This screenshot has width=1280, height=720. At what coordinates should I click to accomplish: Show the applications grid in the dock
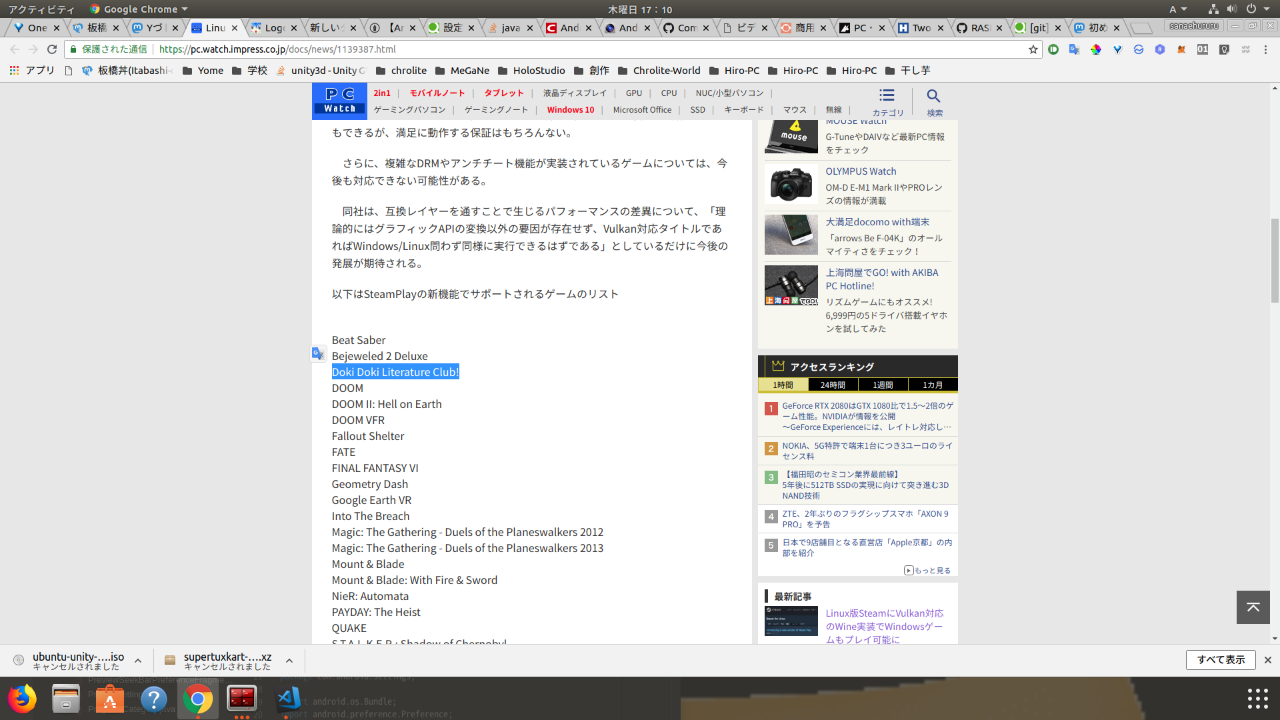[1257, 698]
